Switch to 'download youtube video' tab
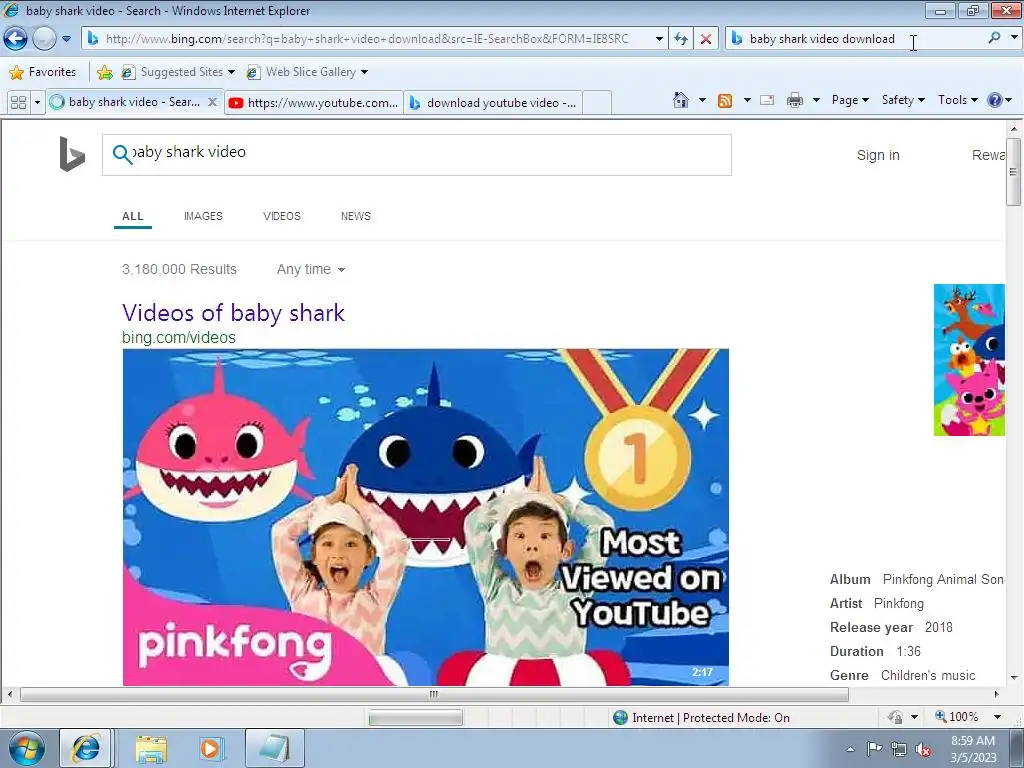Screen dimensions: 1024x768 [x=493, y=103]
